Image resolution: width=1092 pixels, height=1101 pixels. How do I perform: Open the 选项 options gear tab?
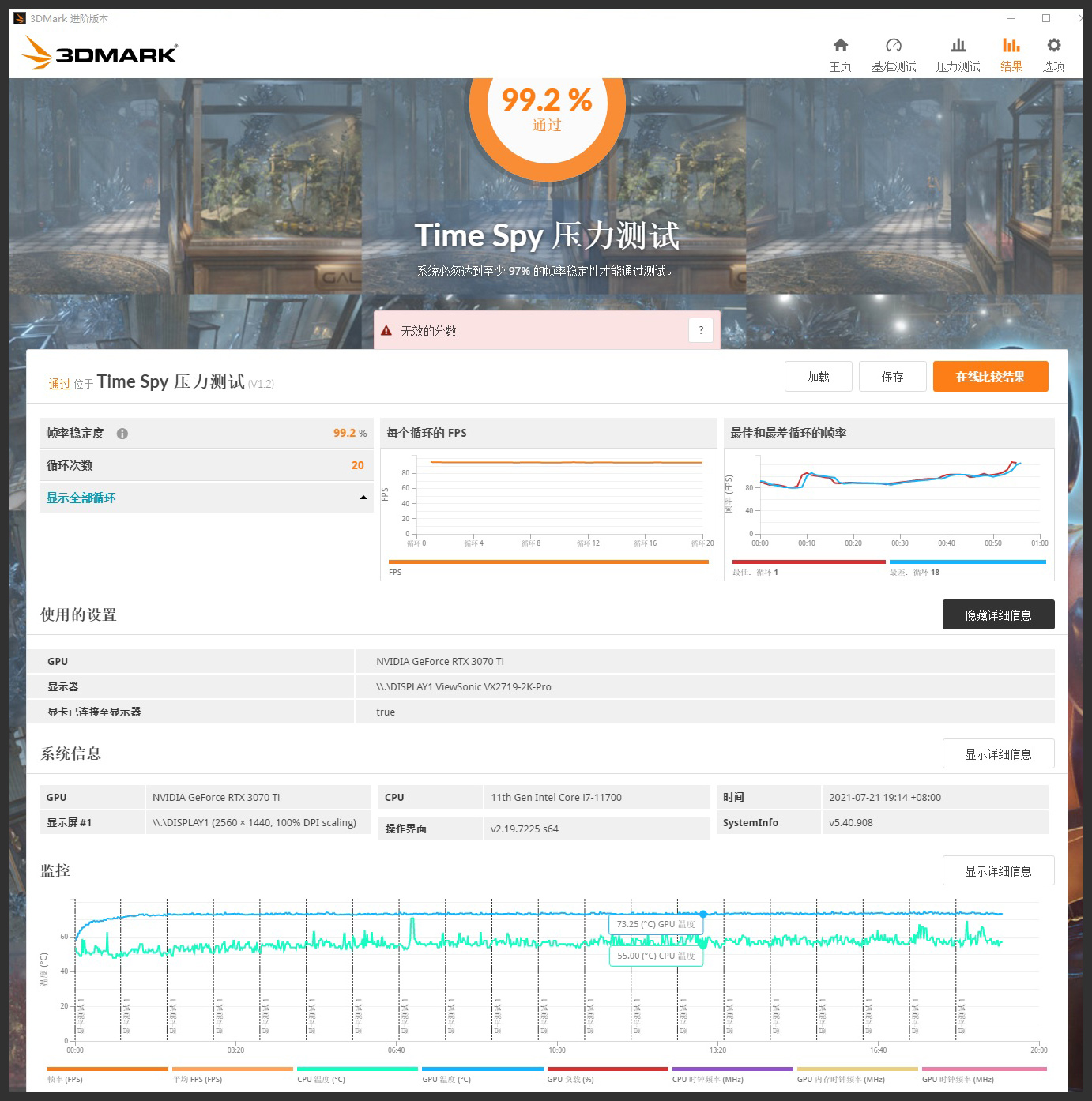click(x=1053, y=54)
